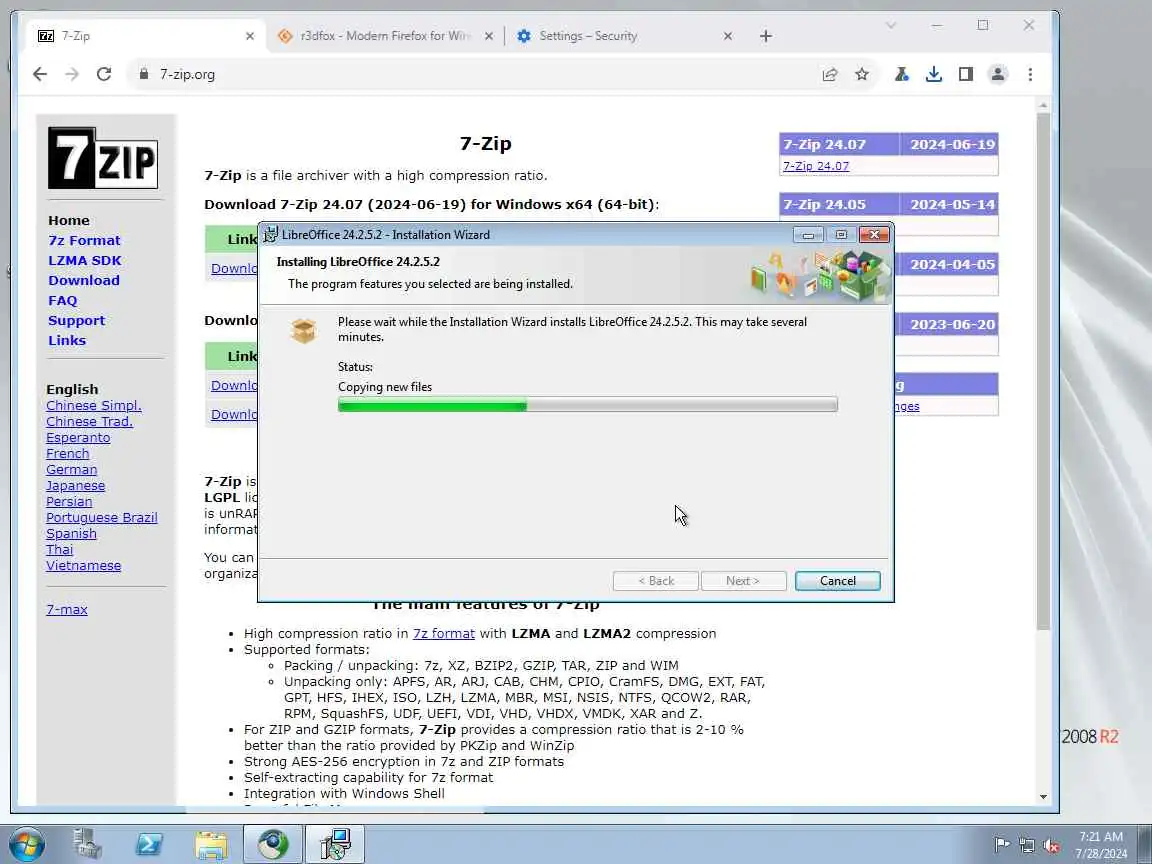Click the 7-Zip logo image

click(x=103, y=158)
